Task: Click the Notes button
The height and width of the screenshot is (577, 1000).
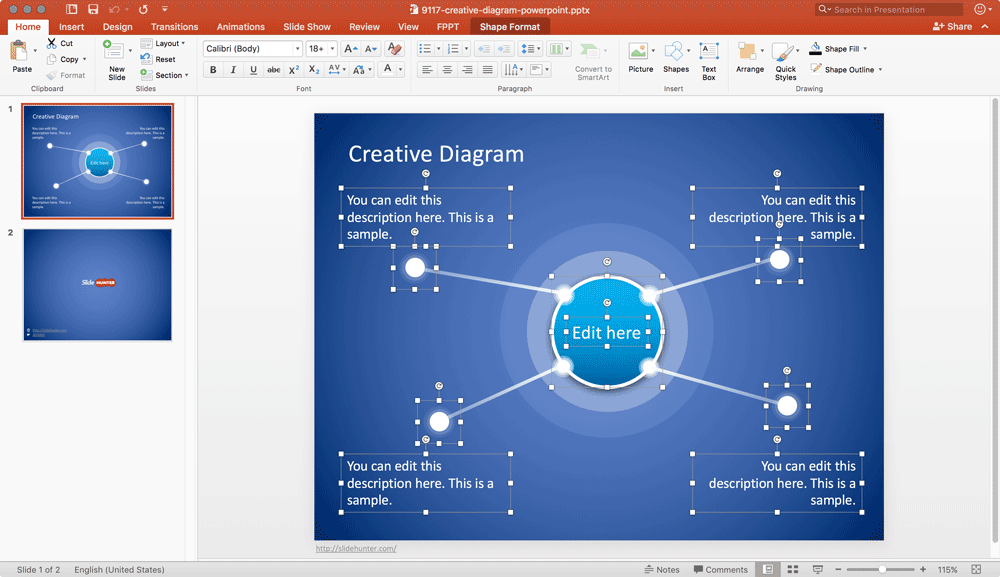Action: [668, 569]
